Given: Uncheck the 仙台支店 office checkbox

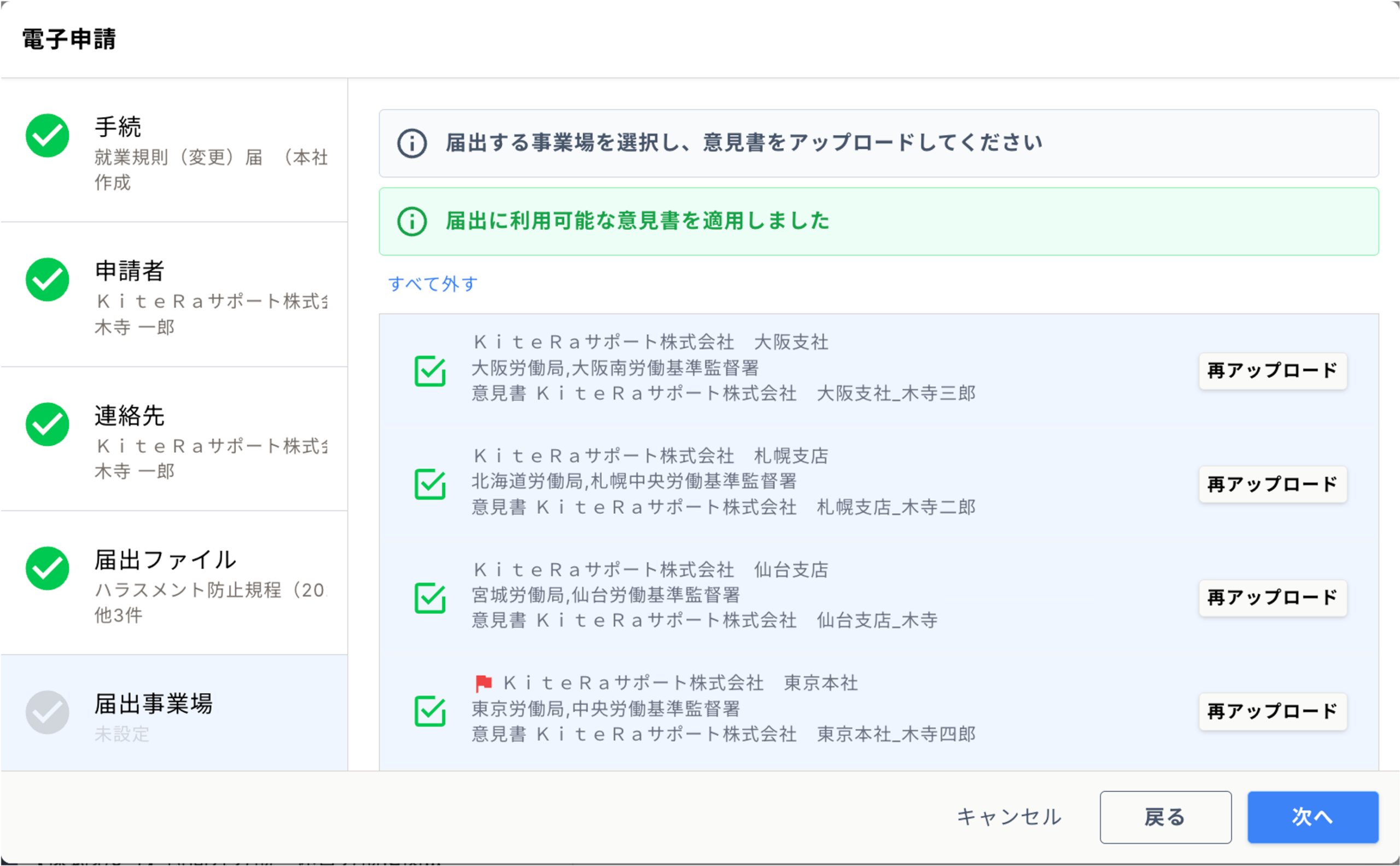Looking at the screenshot, I should click(x=430, y=597).
